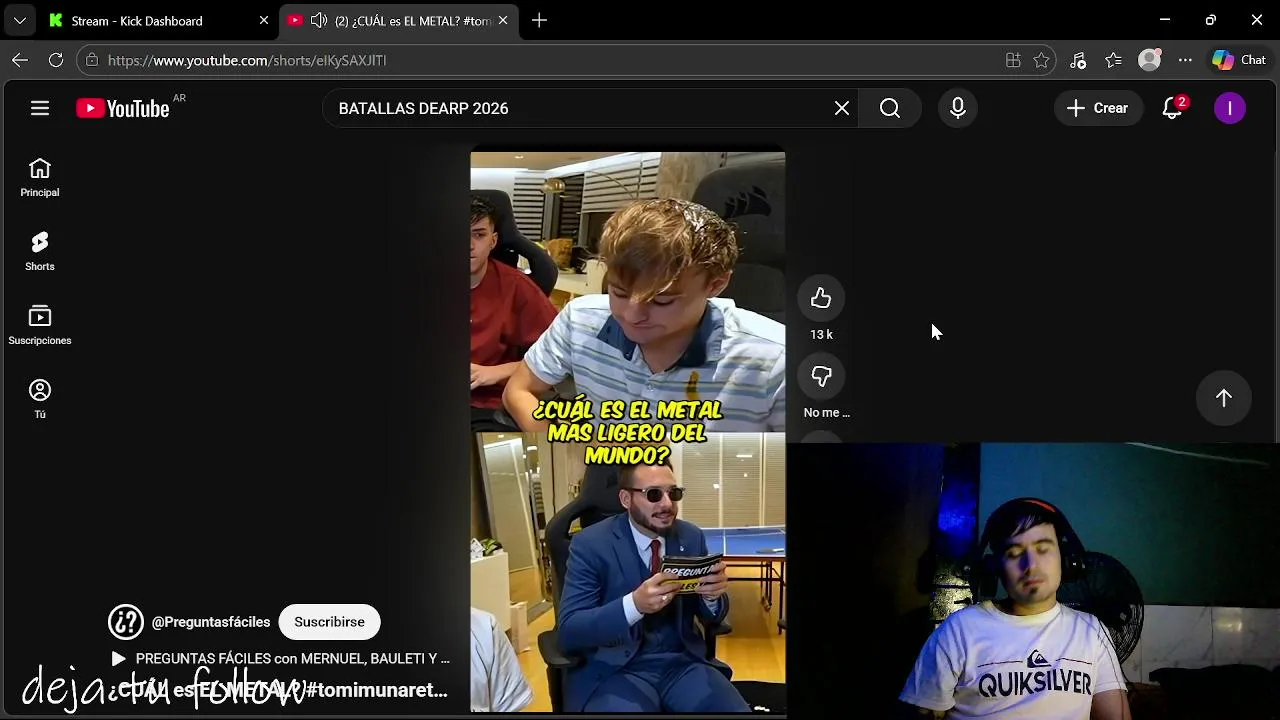This screenshot has height=720, width=1280.
Task: Expand the tab search dropdown arrow
Action: [20, 20]
